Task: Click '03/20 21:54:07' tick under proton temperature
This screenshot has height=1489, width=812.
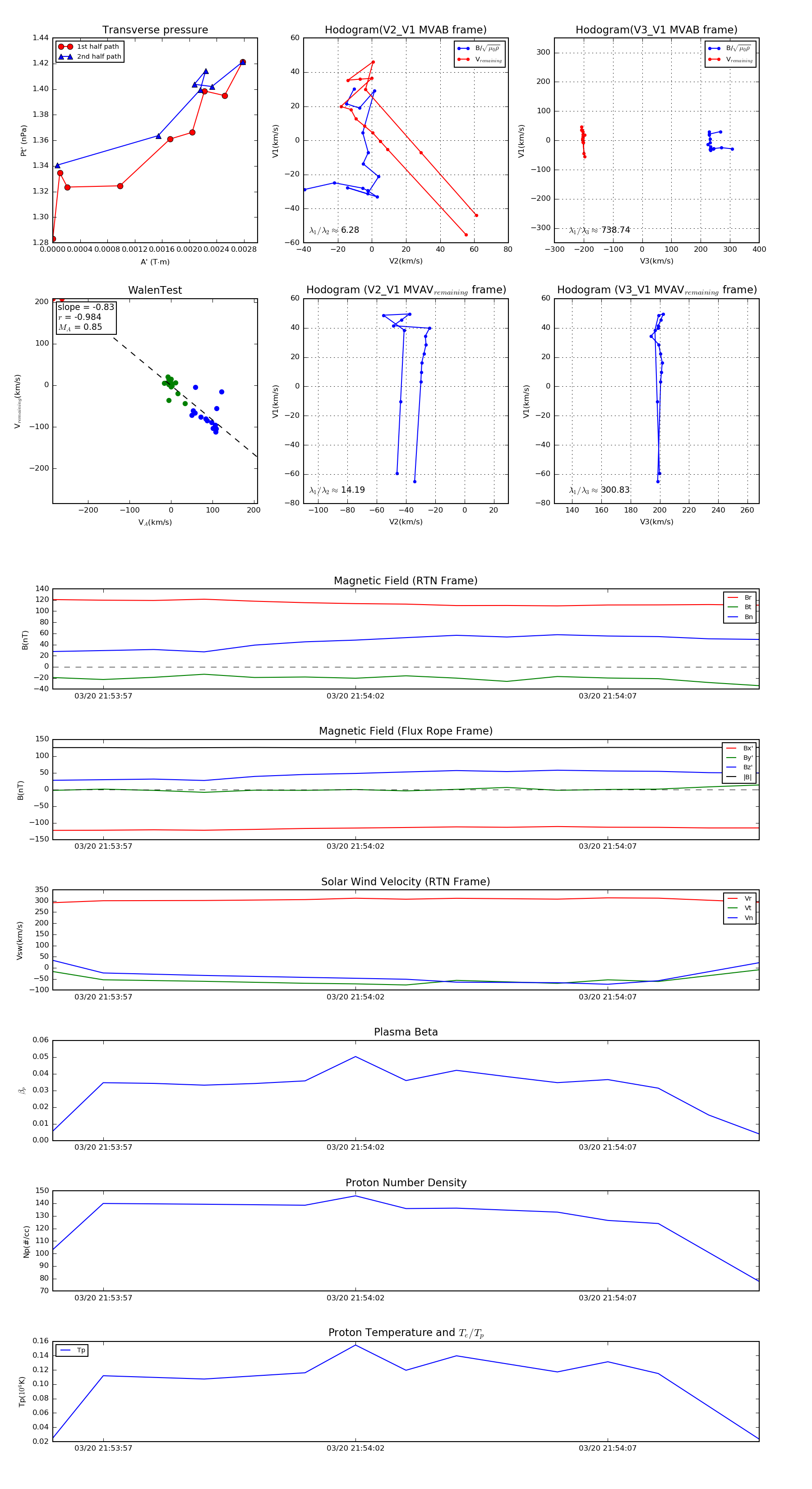Action: point(607,1448)
